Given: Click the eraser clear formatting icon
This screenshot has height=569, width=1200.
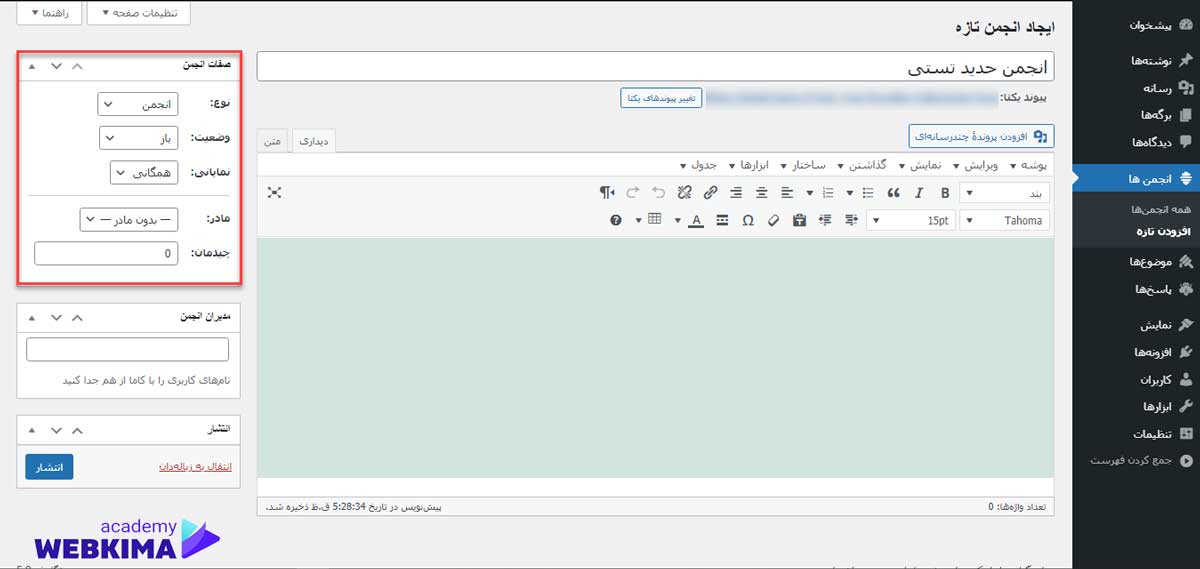Looking at the screenshot, I should [x=773, y=220].
